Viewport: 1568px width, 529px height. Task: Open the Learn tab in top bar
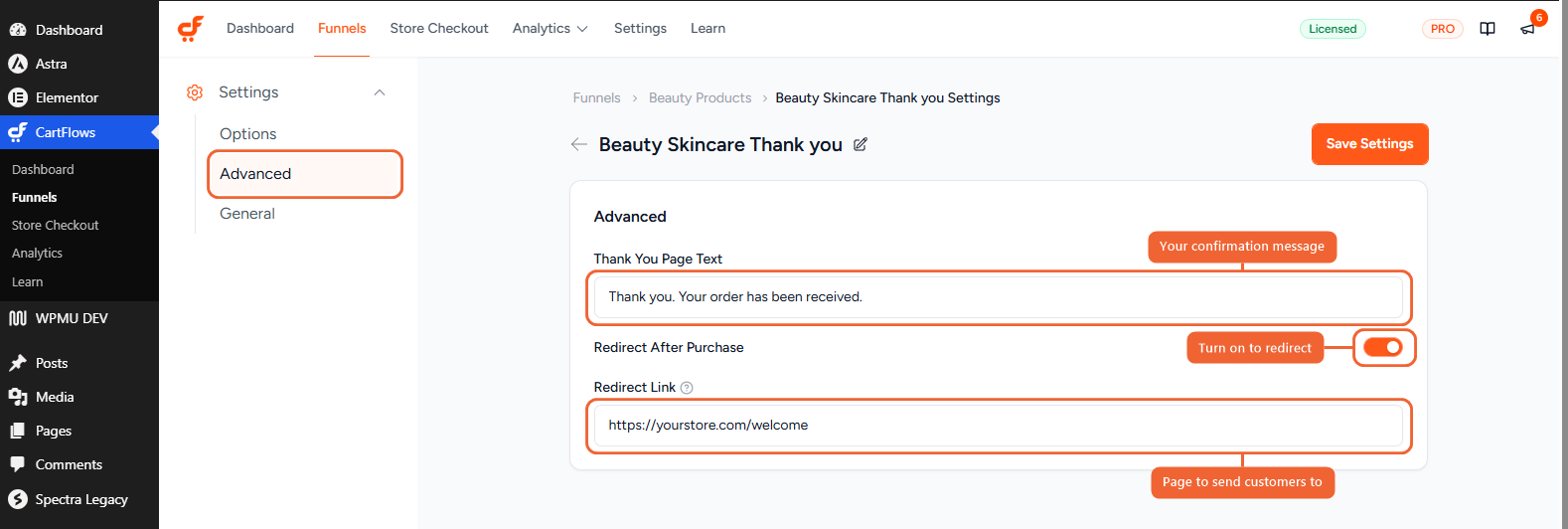point(708,29)
